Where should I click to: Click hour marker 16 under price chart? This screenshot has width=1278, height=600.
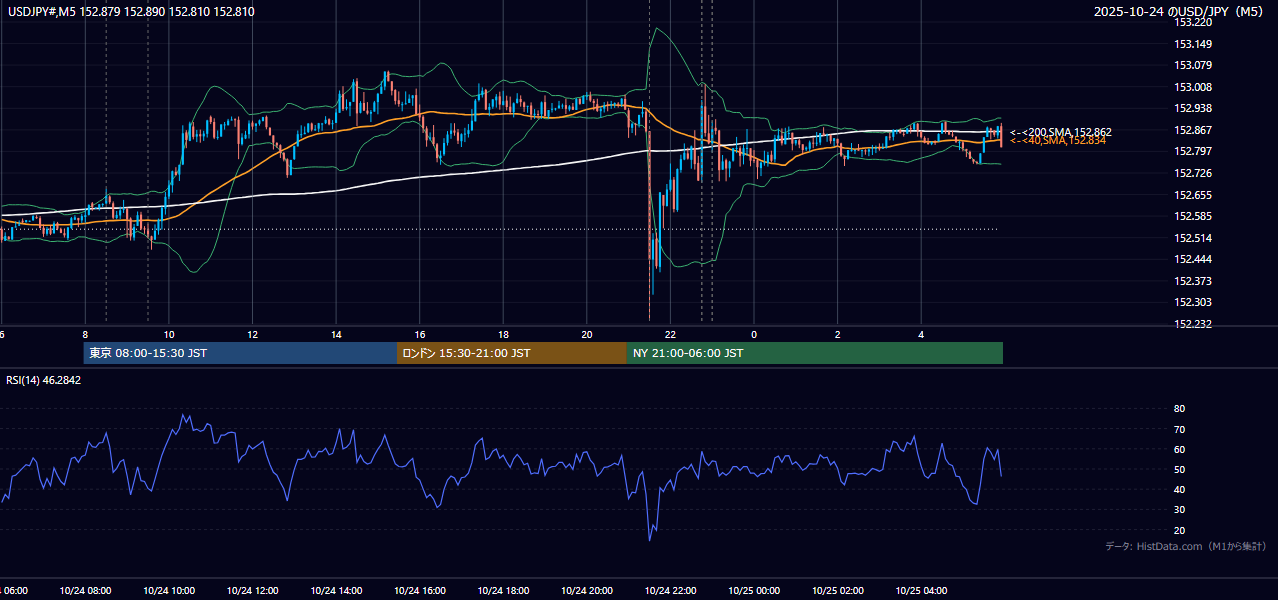coord(420,335)
